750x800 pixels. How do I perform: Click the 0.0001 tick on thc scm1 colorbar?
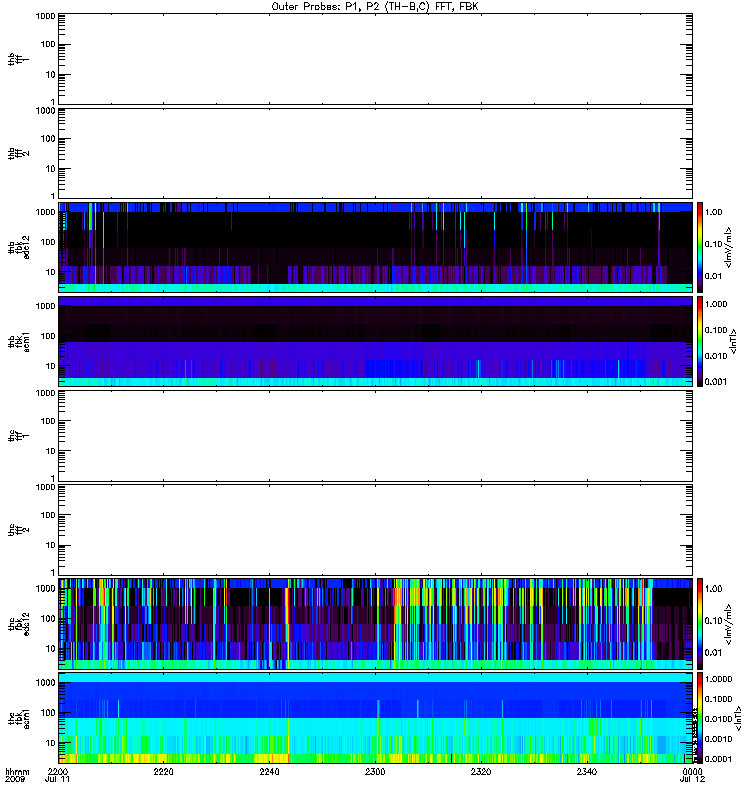tap(718, 759)
